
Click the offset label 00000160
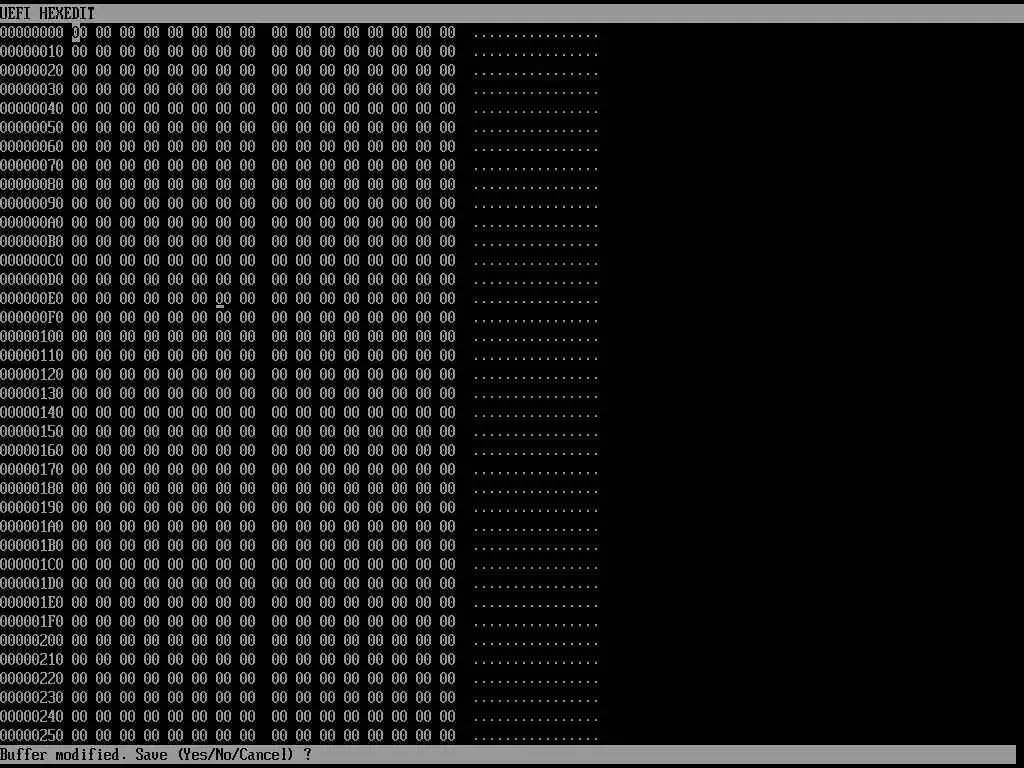click(x=32, y=451)
